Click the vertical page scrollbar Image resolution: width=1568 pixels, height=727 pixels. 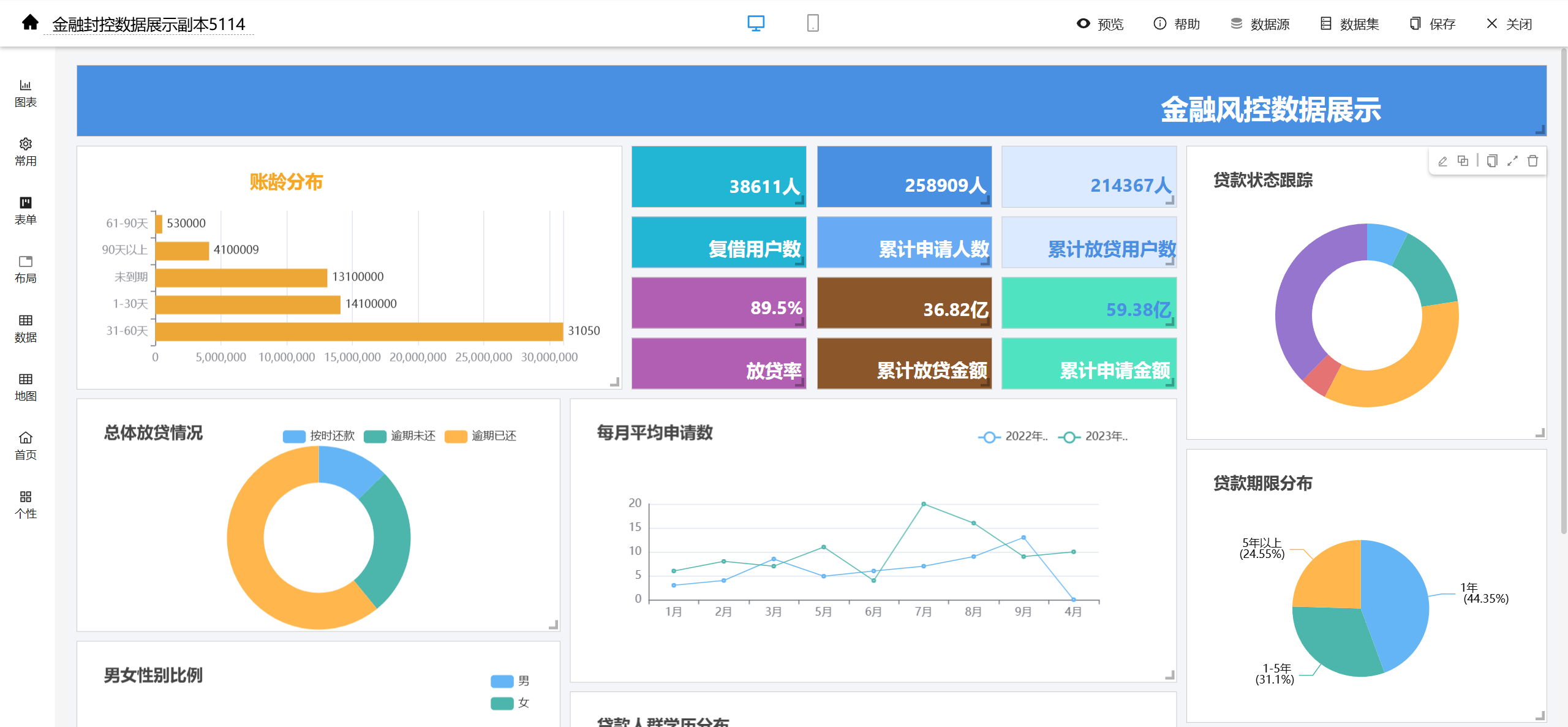1563,291
